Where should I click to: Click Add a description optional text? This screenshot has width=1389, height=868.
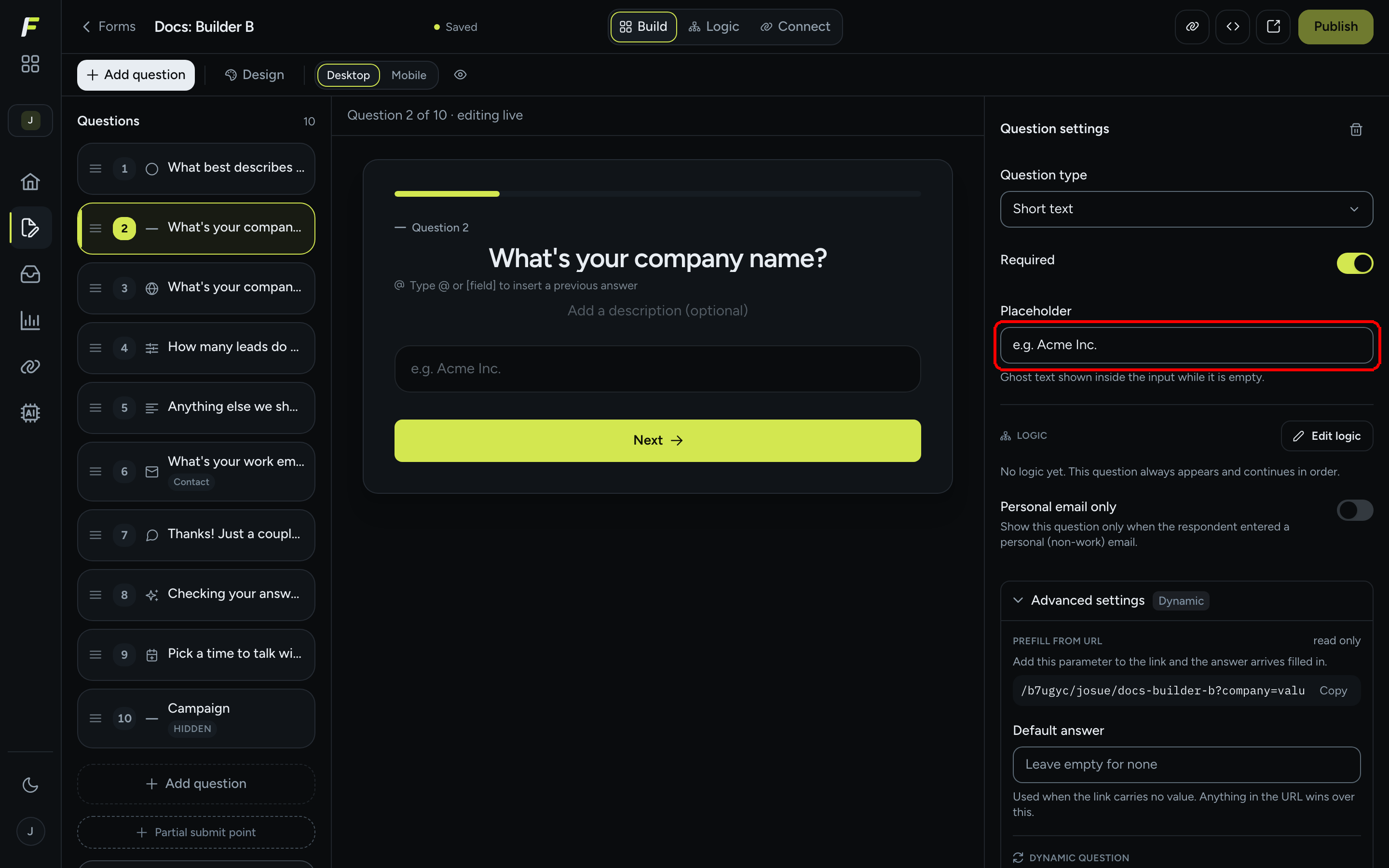[657, 311]
